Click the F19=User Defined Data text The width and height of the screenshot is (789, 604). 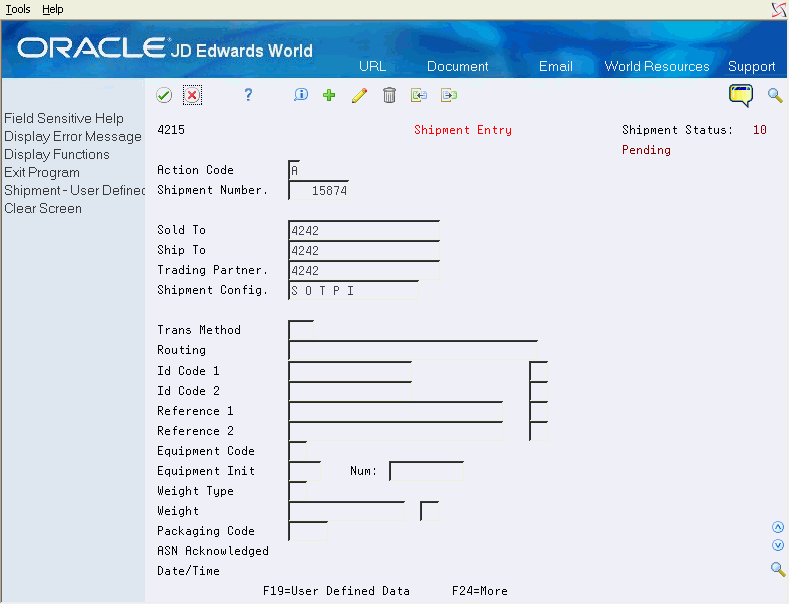point(336,591)
